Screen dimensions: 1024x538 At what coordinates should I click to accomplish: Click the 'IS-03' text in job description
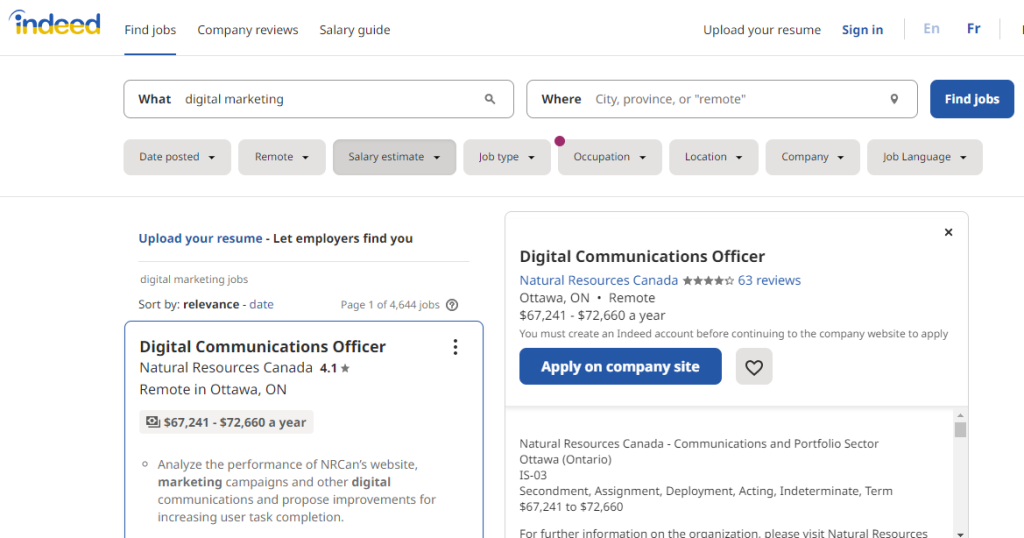pos(534,475)
